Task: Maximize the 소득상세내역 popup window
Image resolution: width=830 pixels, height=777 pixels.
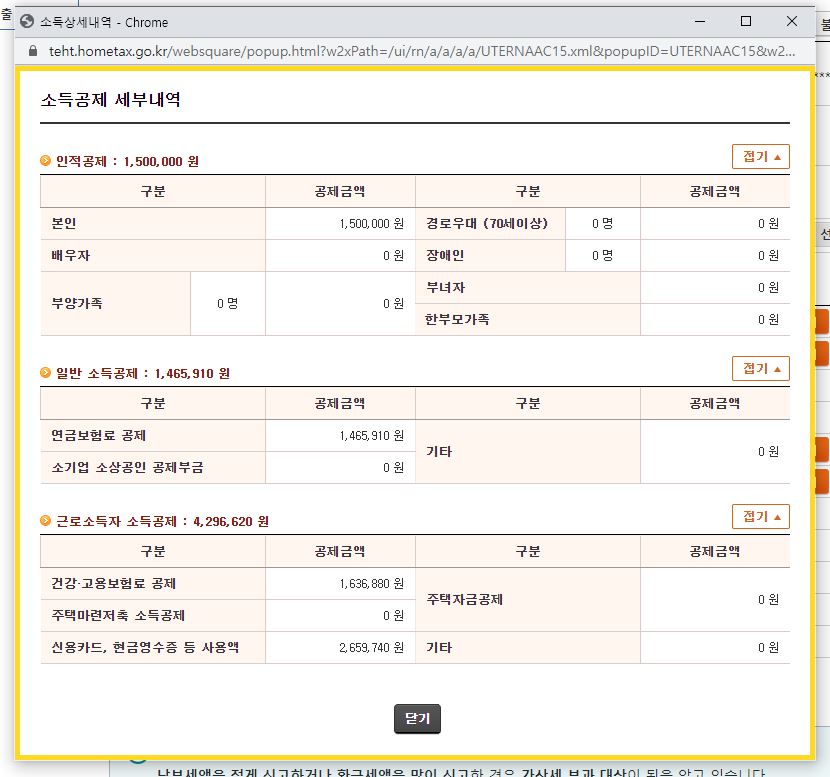Action: click(x=745, y=21)
